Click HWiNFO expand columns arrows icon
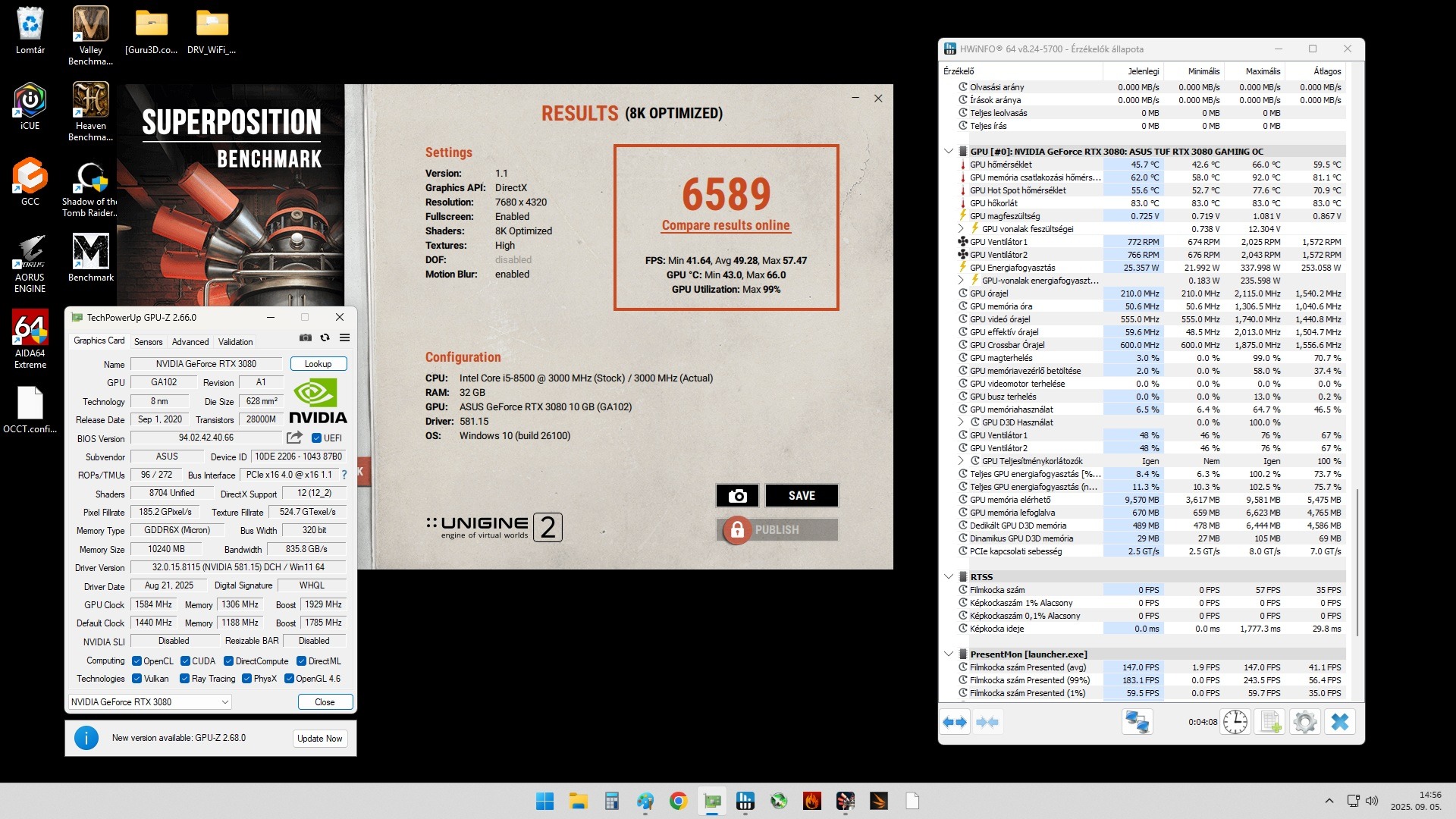This screenshot has height=819, width=1456. 955,722
